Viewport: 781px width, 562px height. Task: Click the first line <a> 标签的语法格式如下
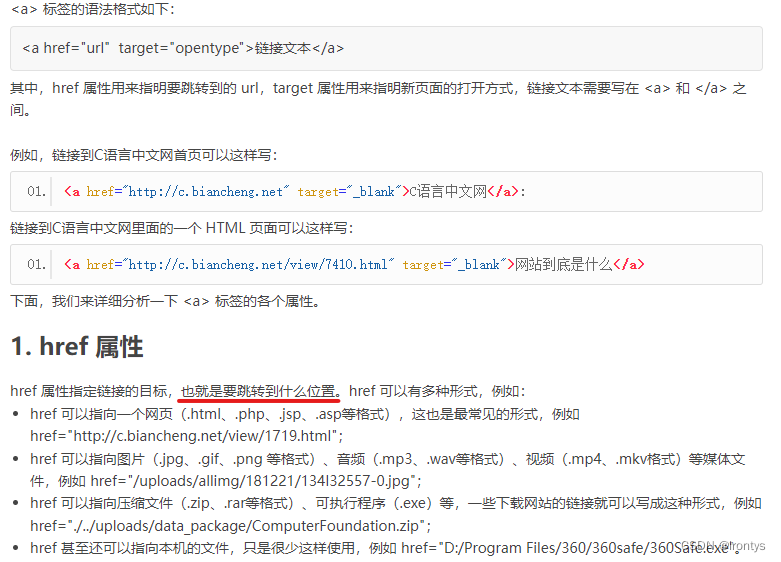coord(93,9)
